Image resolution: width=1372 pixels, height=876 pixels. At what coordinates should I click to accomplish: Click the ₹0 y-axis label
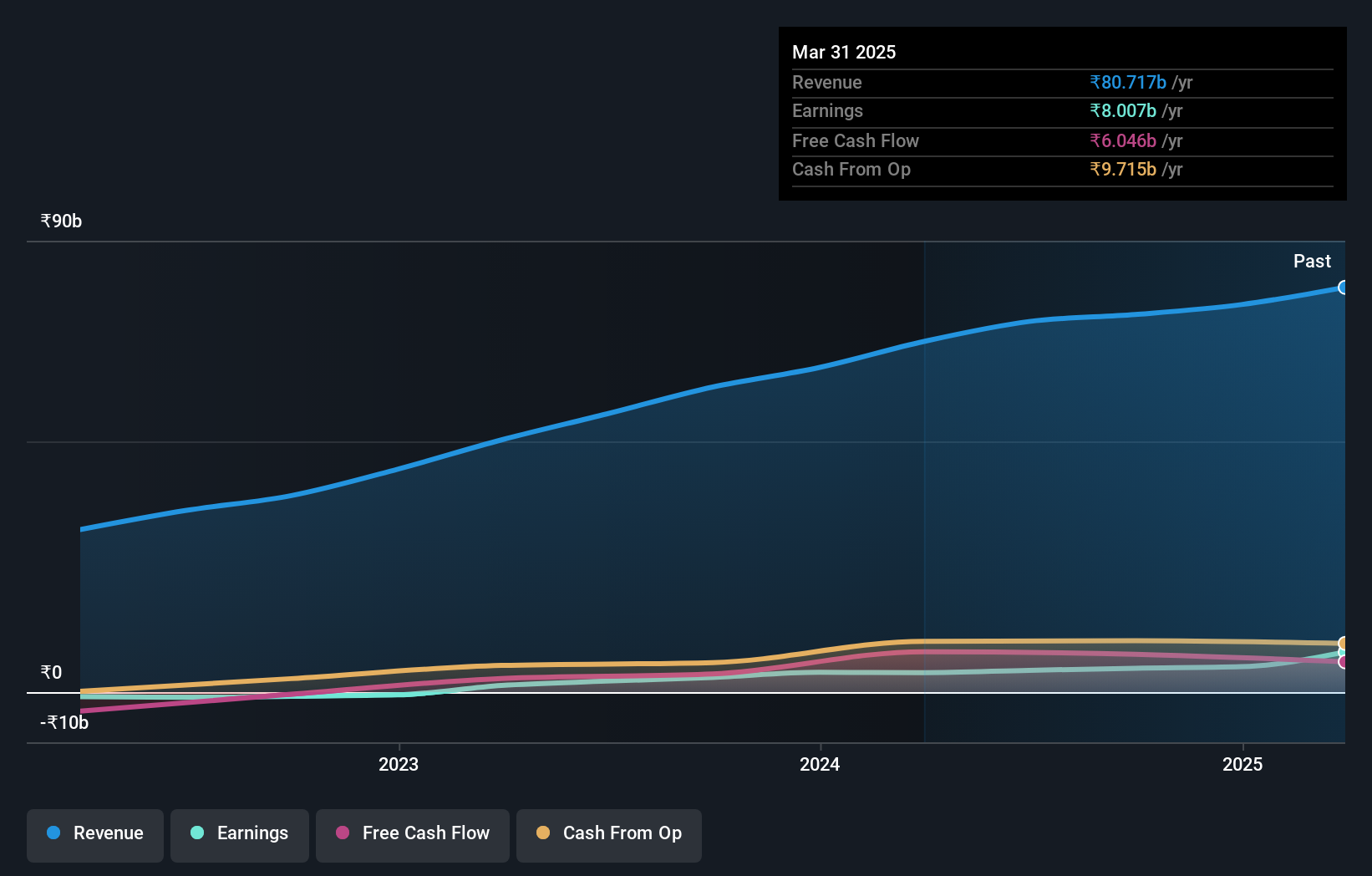52,673
